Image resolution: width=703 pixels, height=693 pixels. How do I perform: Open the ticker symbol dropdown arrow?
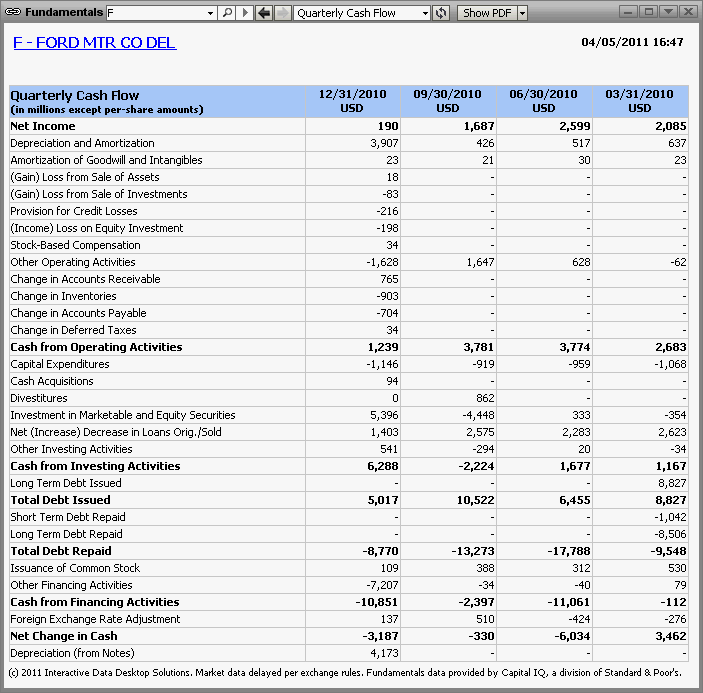(210, 13)
